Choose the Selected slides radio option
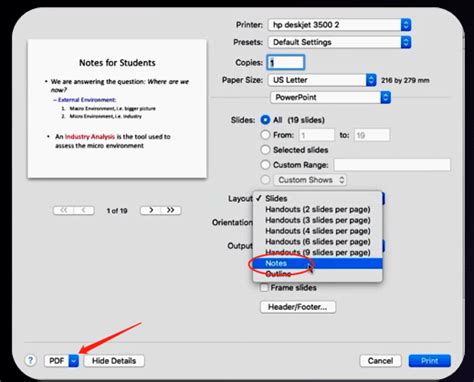The width and height of the screenshot is (474, 382). [x=265, y=150]
